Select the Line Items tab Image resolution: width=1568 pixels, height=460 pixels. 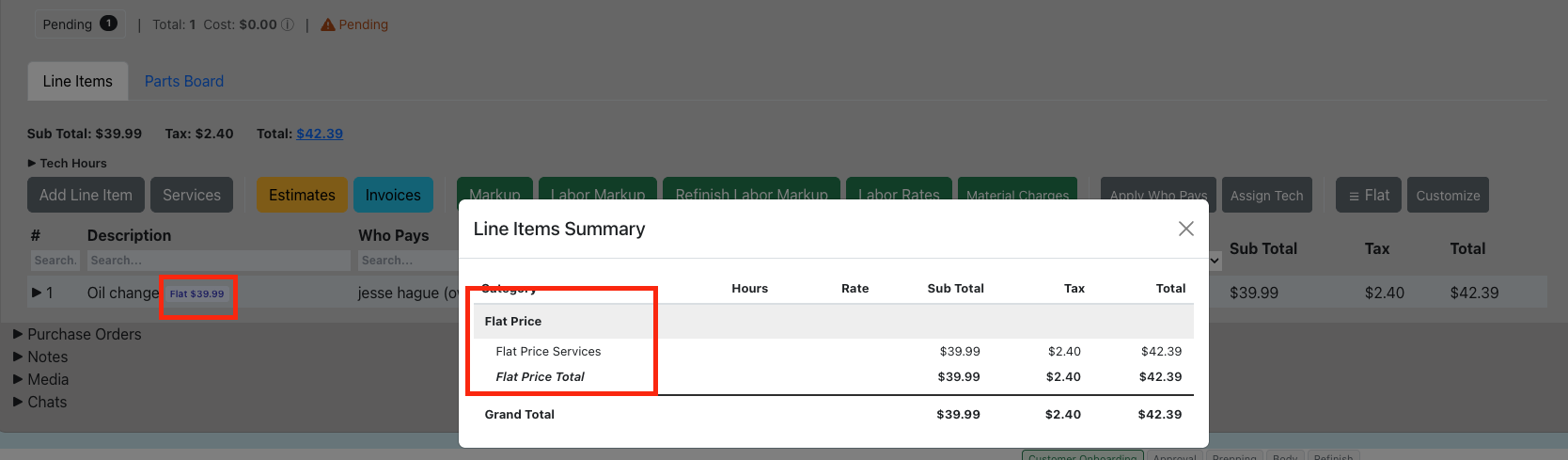tap(77, 81)
